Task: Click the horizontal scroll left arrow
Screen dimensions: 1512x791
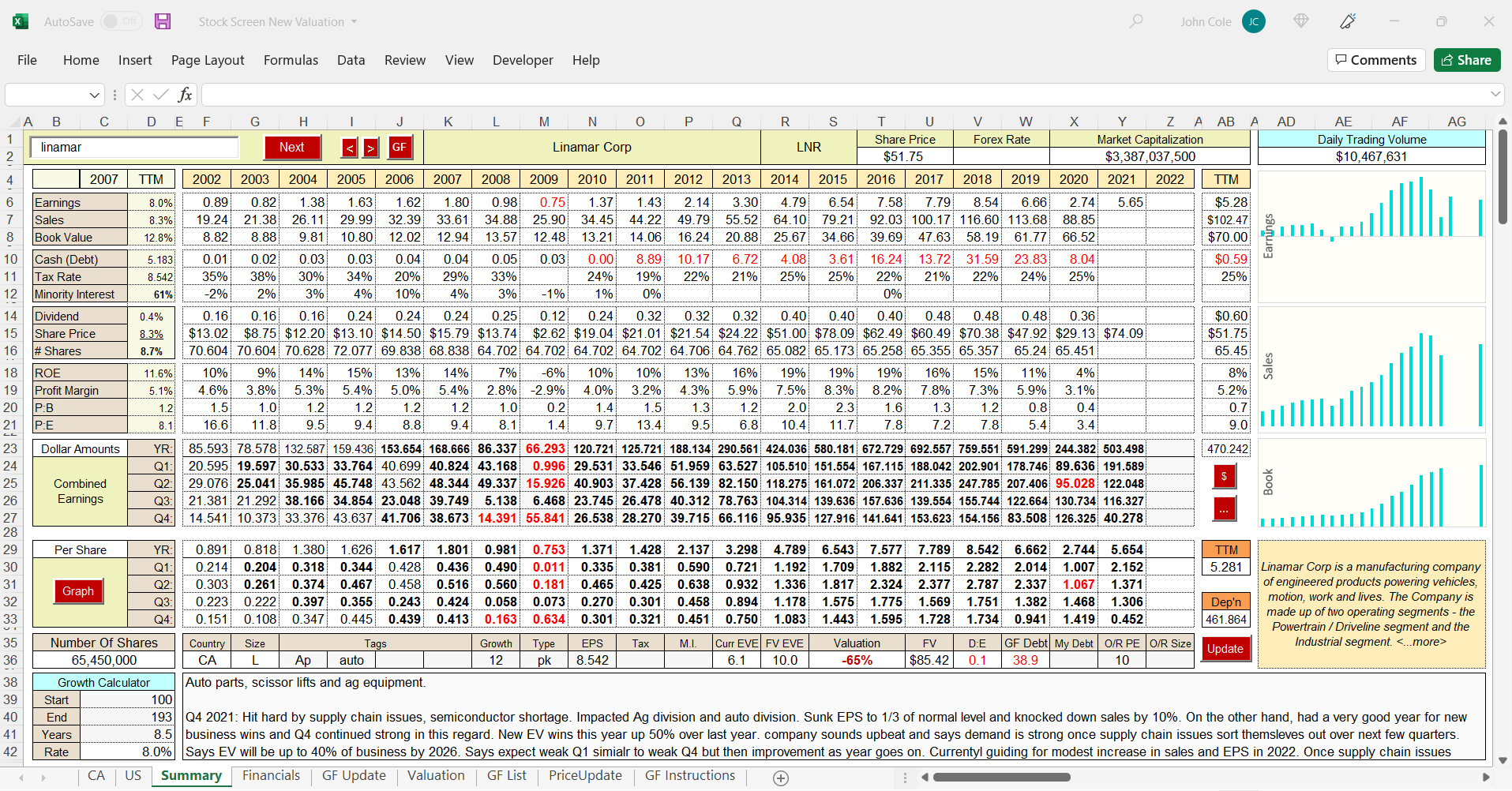Action: (x=925, y=778)
